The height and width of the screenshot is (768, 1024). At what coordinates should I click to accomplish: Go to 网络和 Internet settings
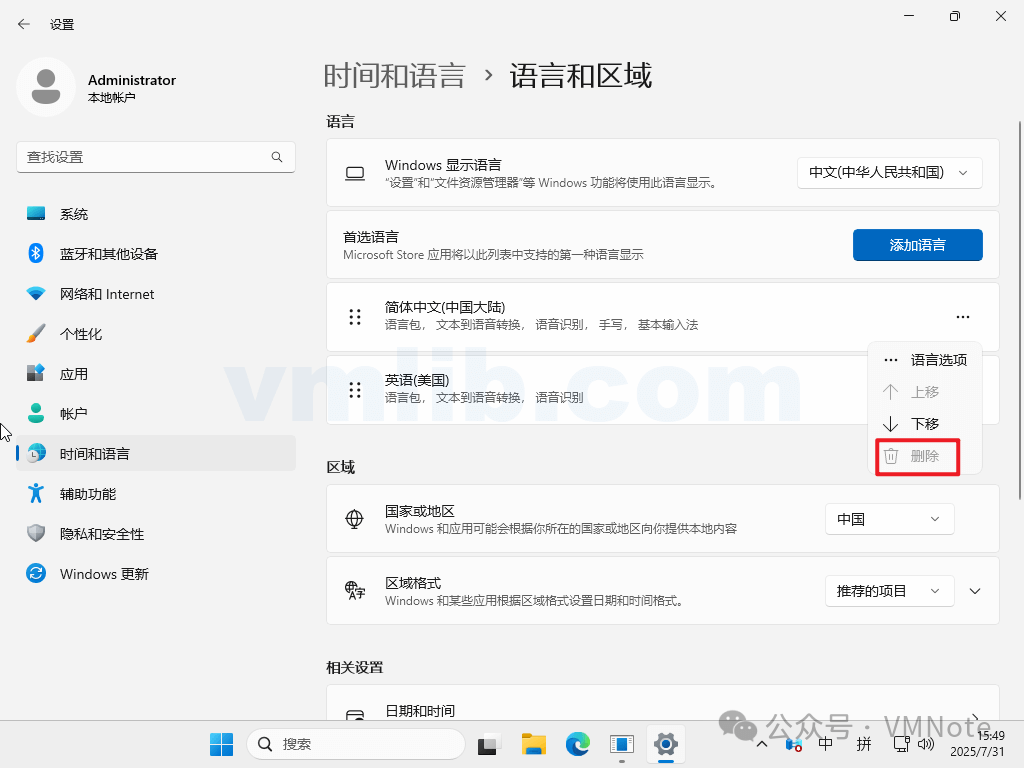pos(106,294)
